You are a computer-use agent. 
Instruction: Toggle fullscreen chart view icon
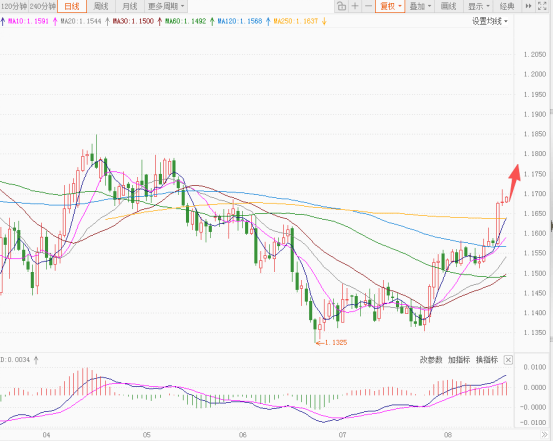[x=542, y=6]
